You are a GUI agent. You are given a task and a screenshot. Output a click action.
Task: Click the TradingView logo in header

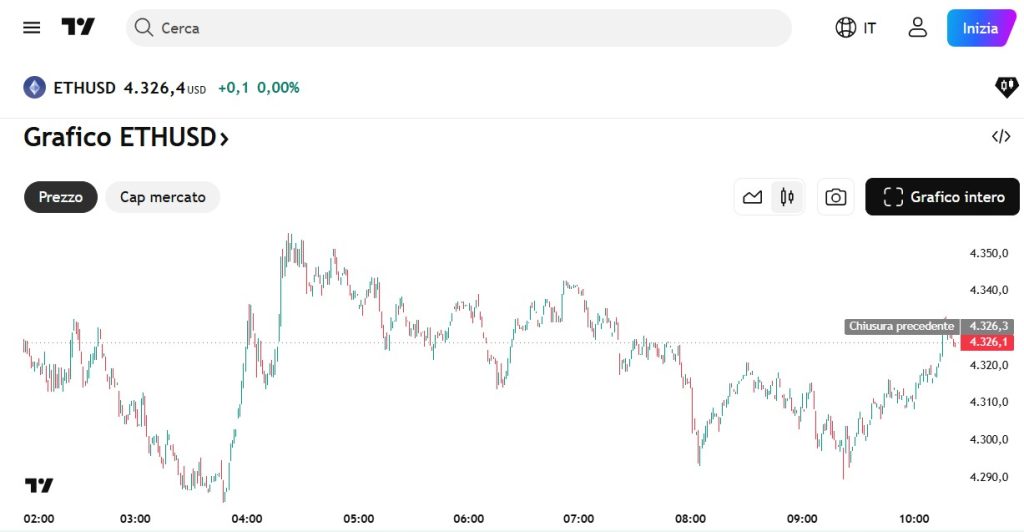(78, 27)
